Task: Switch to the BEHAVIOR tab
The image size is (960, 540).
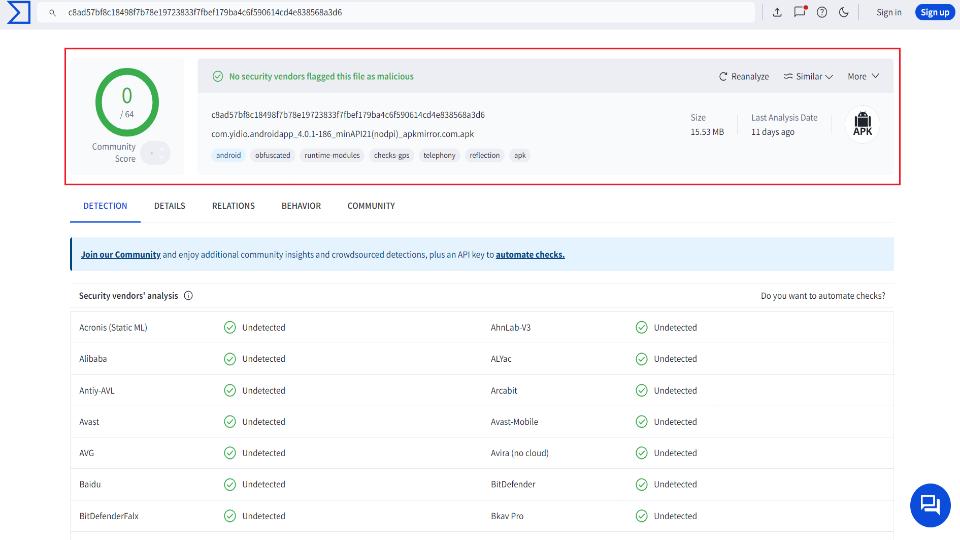Action: pos(301,206)
